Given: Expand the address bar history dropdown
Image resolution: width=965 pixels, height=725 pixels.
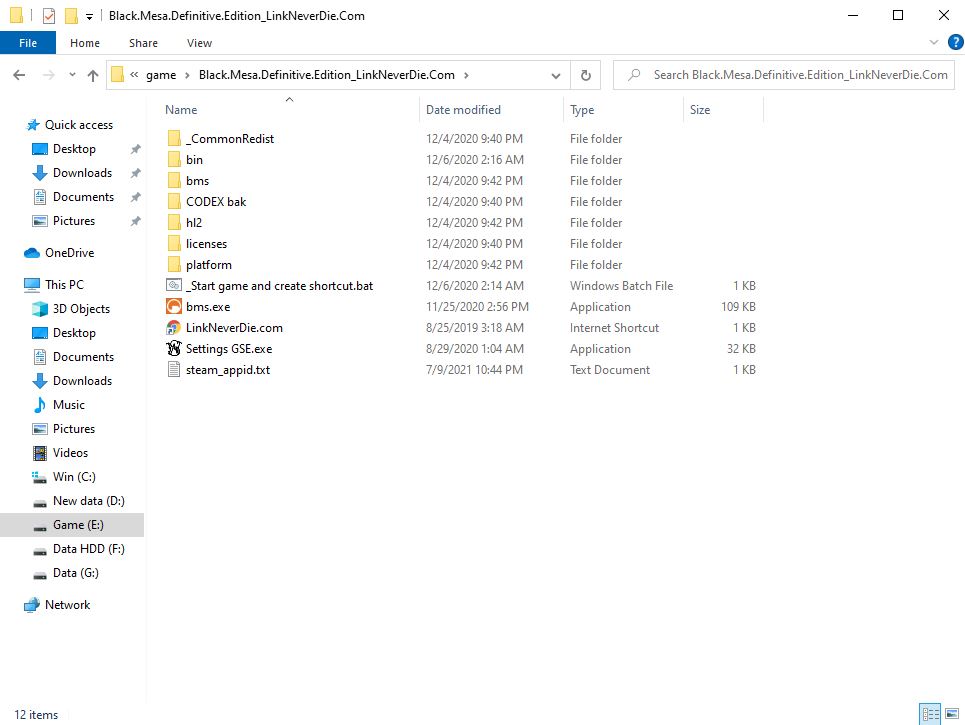Looking at the screenshot, I should (x=556, y=75).
